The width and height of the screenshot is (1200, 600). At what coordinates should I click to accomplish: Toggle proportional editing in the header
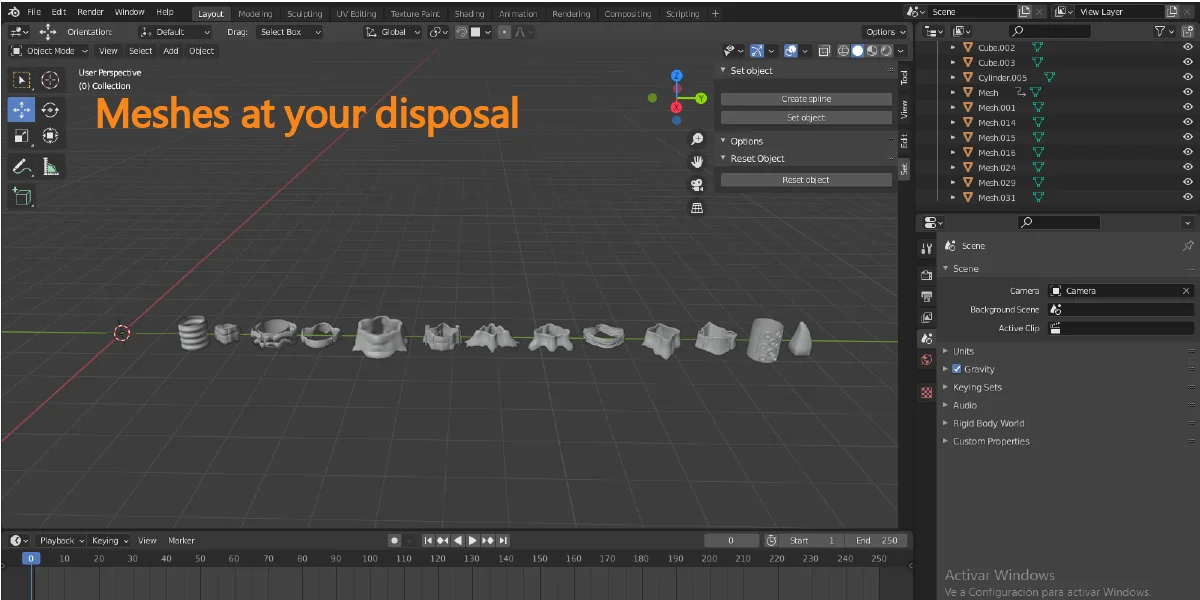tap(505, 32)
